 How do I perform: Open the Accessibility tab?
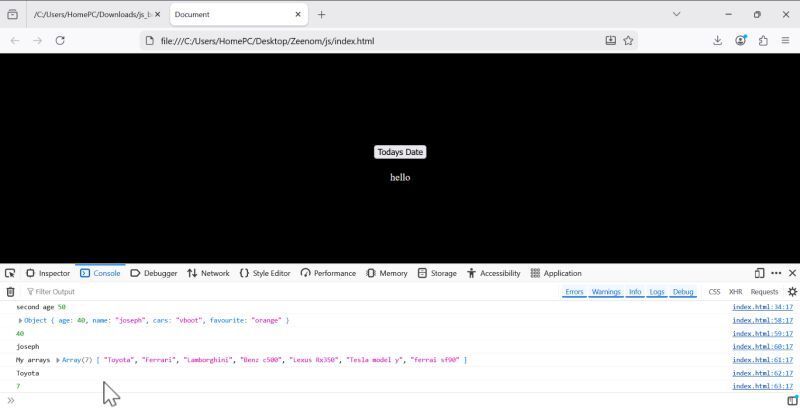(x=494, y=273)
